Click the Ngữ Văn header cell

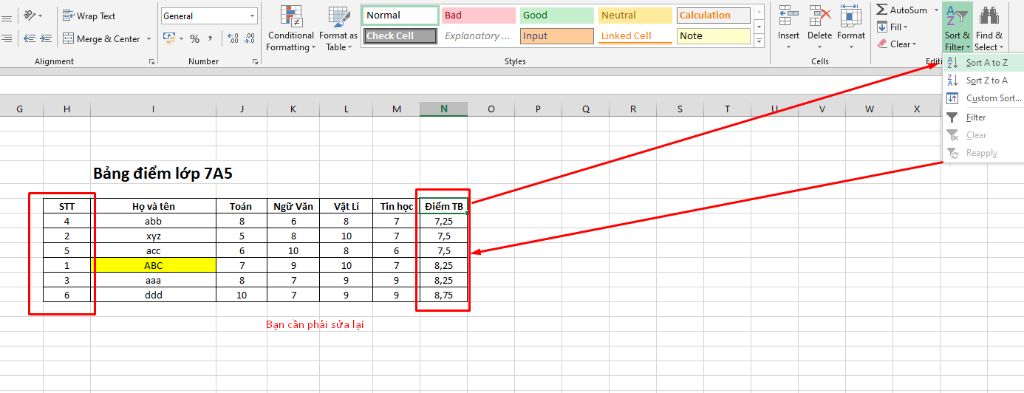point(293,206)
